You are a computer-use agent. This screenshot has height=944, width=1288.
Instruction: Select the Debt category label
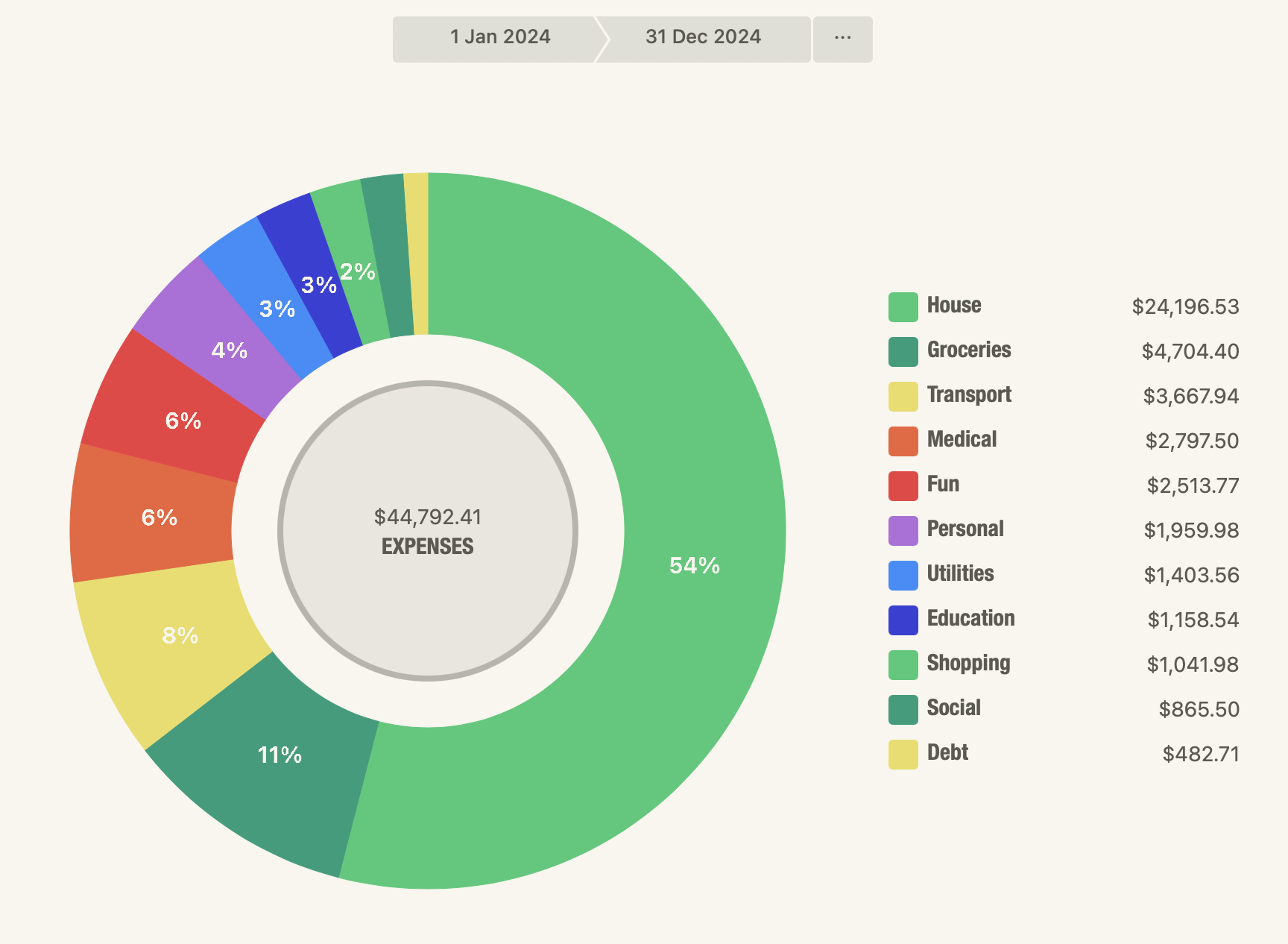[947, 753]
